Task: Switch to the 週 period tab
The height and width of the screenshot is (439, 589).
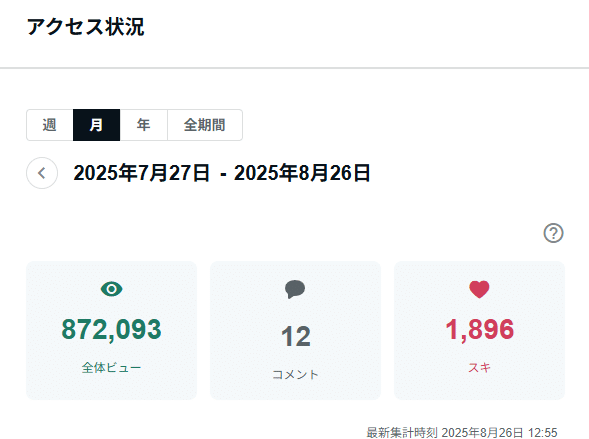Action: click(x=50, y=125)
